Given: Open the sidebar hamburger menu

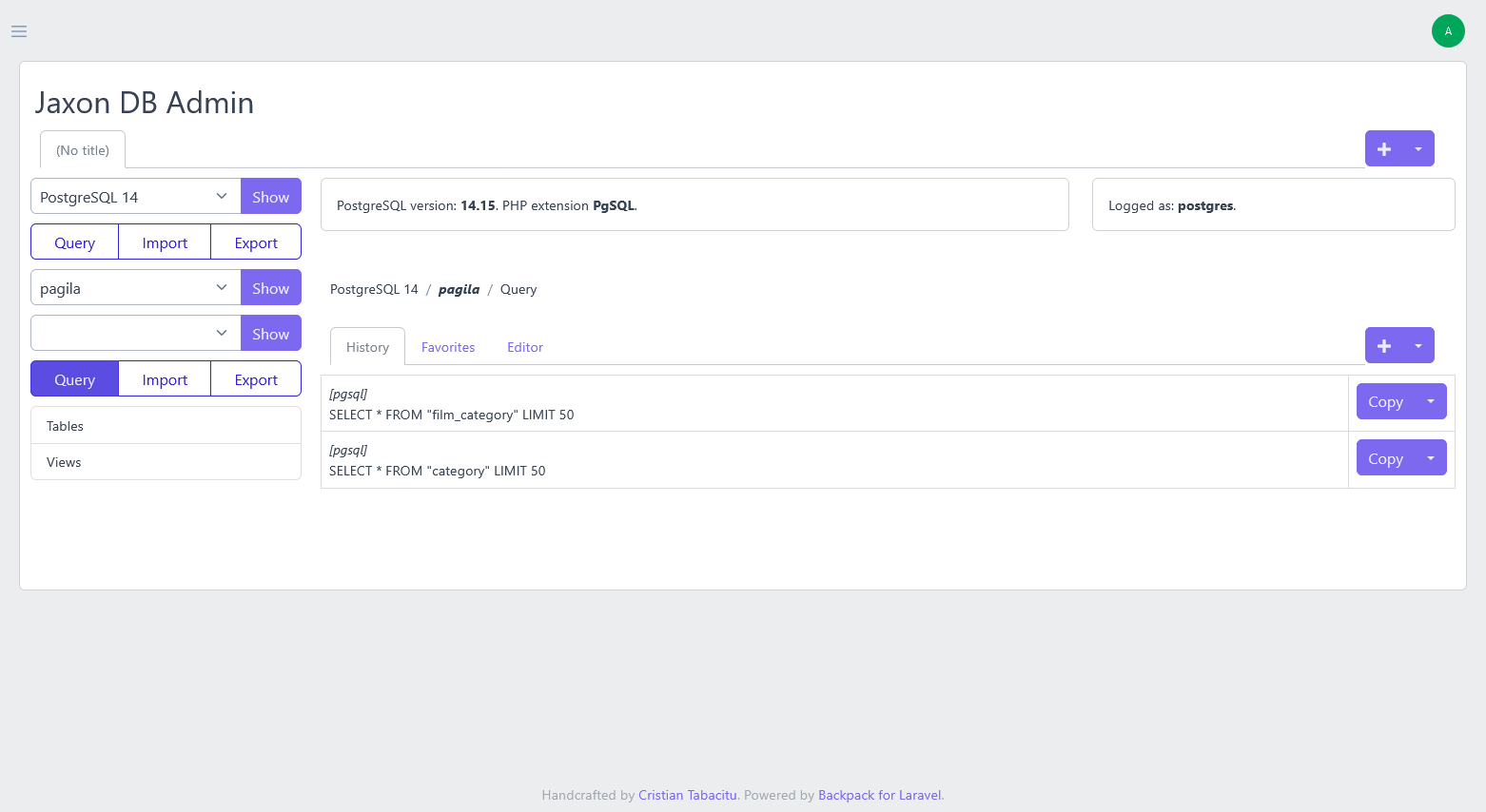Looking at the screenshot, I should (x=18, y=30).
